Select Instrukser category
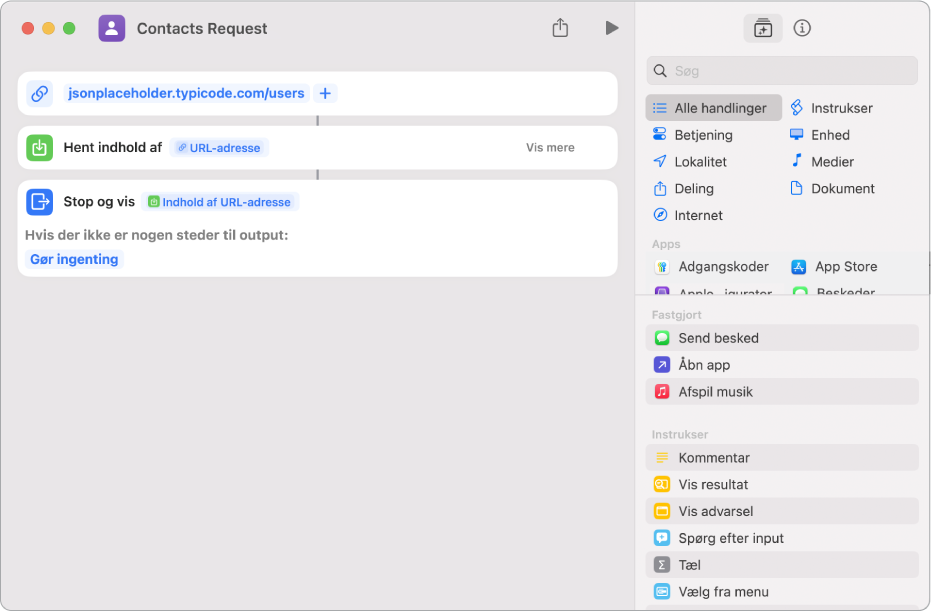This screenshot has height=612, width=931. pos(832,108)
